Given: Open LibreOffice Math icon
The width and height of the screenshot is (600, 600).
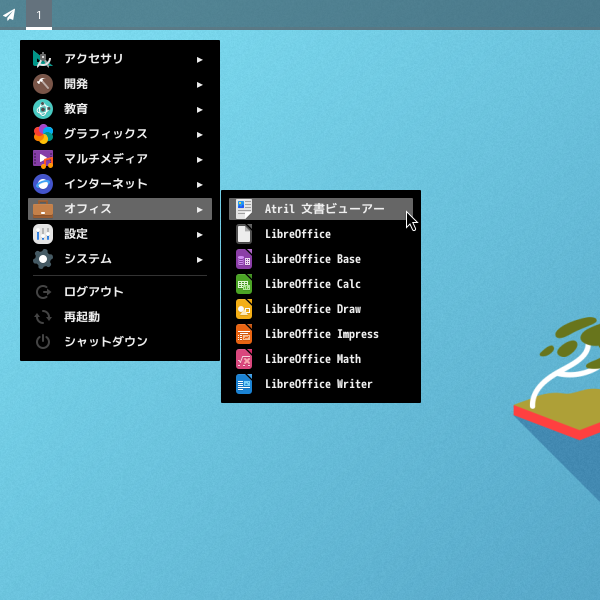Looking at the screenshot, I should (x=244, y=359).
